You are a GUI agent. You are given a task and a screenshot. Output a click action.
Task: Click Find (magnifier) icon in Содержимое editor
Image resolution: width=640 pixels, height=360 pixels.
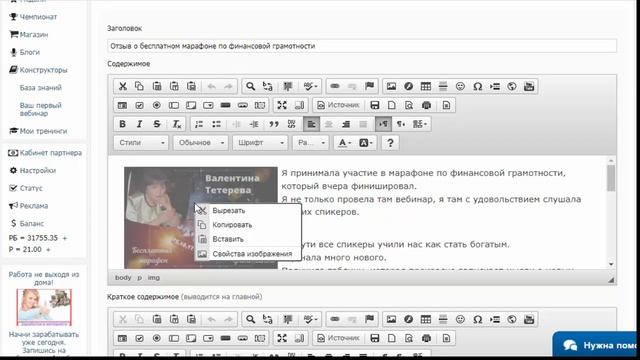point(250,86)
